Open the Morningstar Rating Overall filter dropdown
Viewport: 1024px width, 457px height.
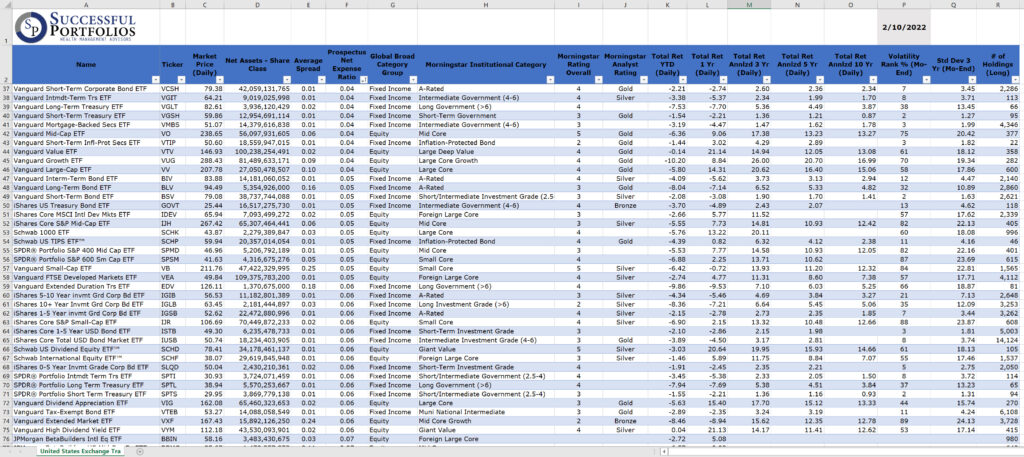pos(598,79)
